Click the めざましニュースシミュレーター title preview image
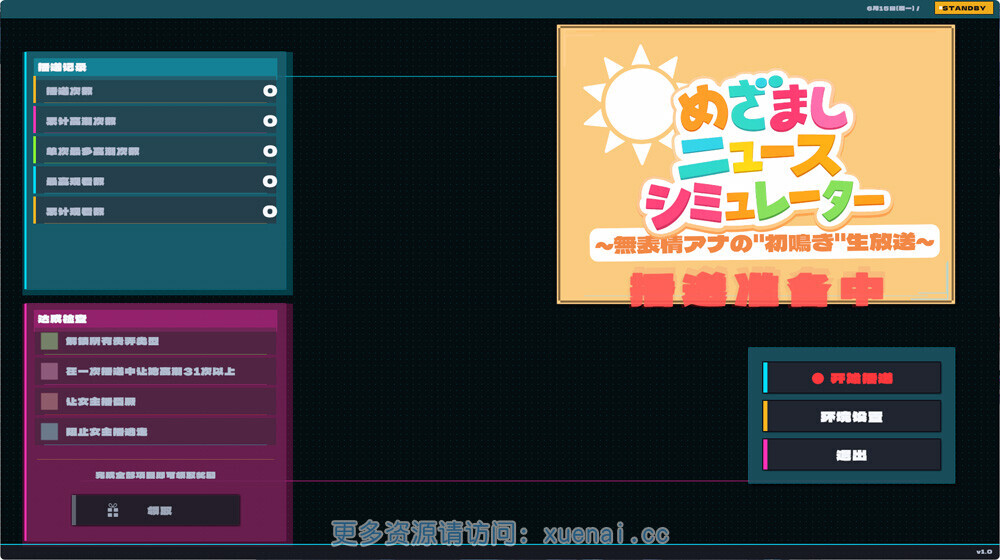This screenshot has height=560, width=1000. pos(756,165)
